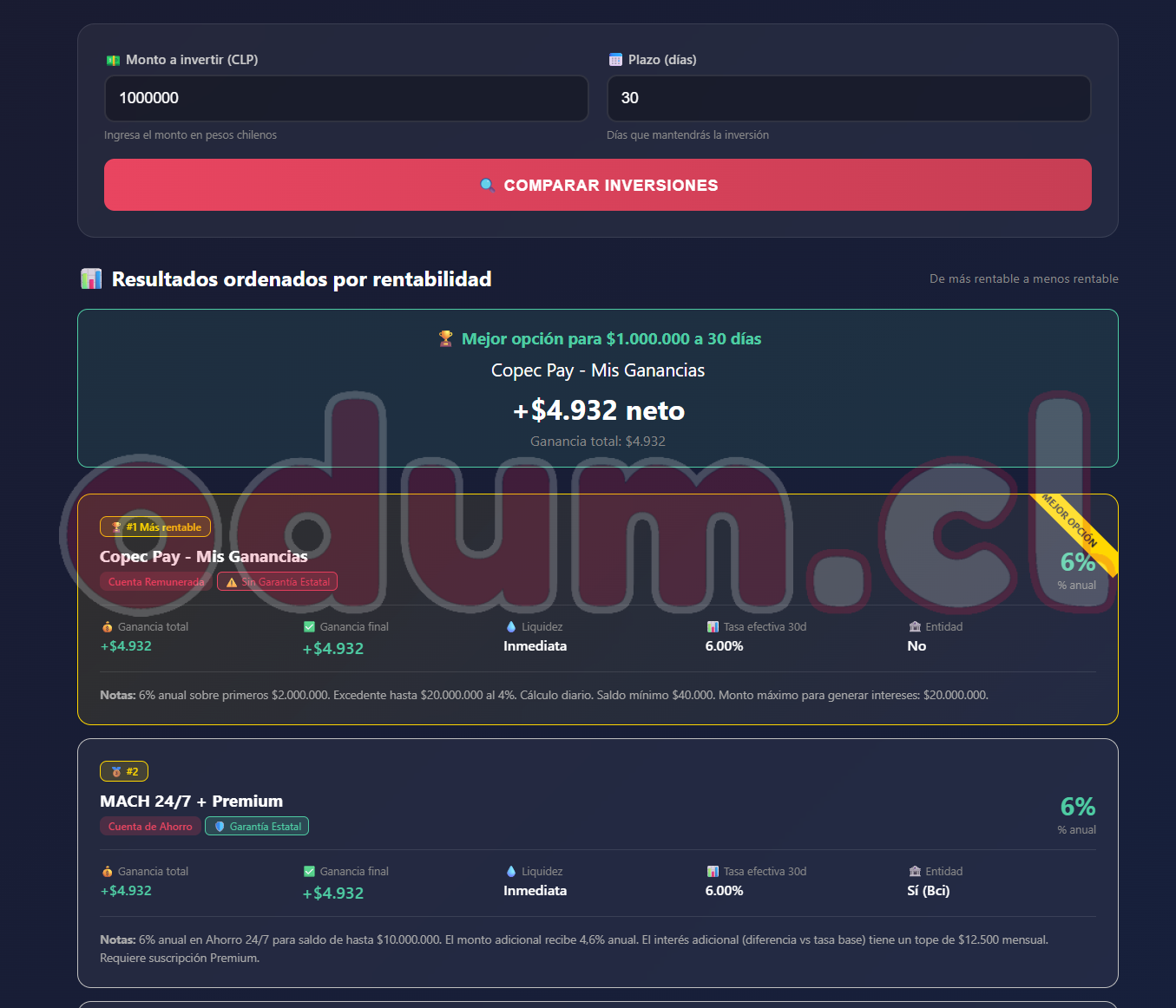Click 'Ingresa el monto en pesos chilenos' hint

[190, 135]
